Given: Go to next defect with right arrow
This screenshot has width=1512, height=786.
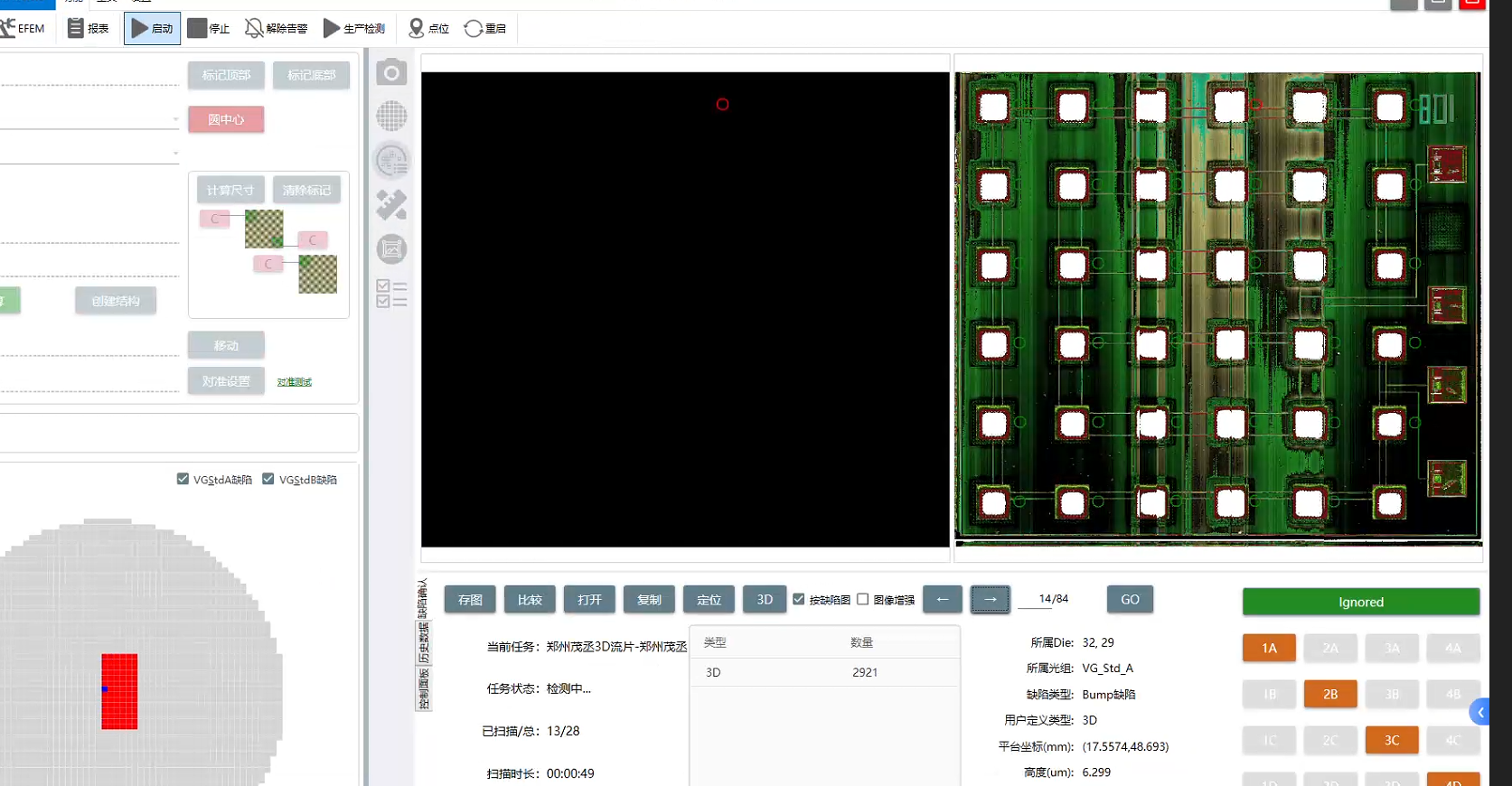Looking at the screenshot, I should [991, 599].
